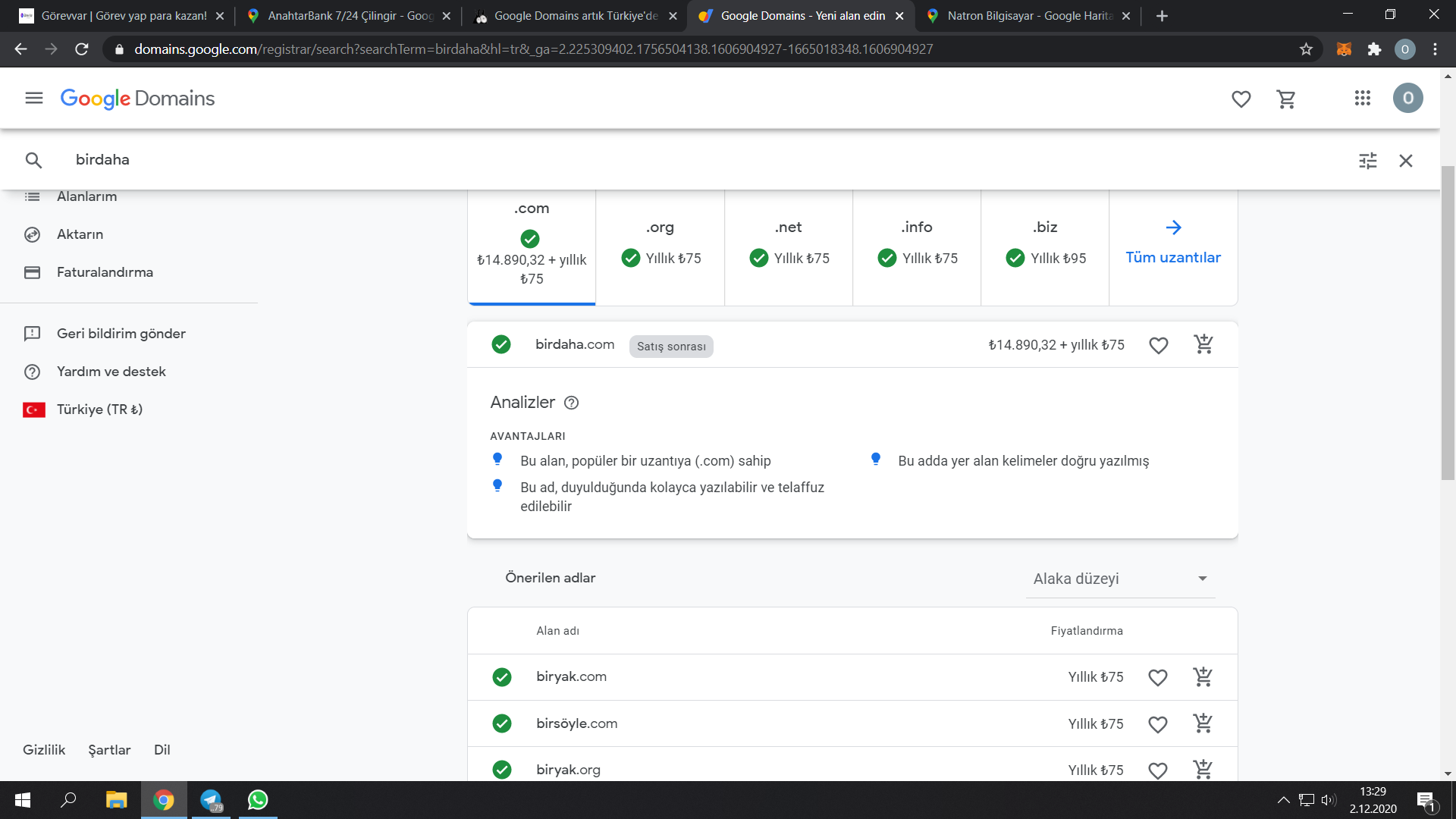Click the Google Domains logo
Viewport: 1456px width, 819px height.
click(137, 99)
